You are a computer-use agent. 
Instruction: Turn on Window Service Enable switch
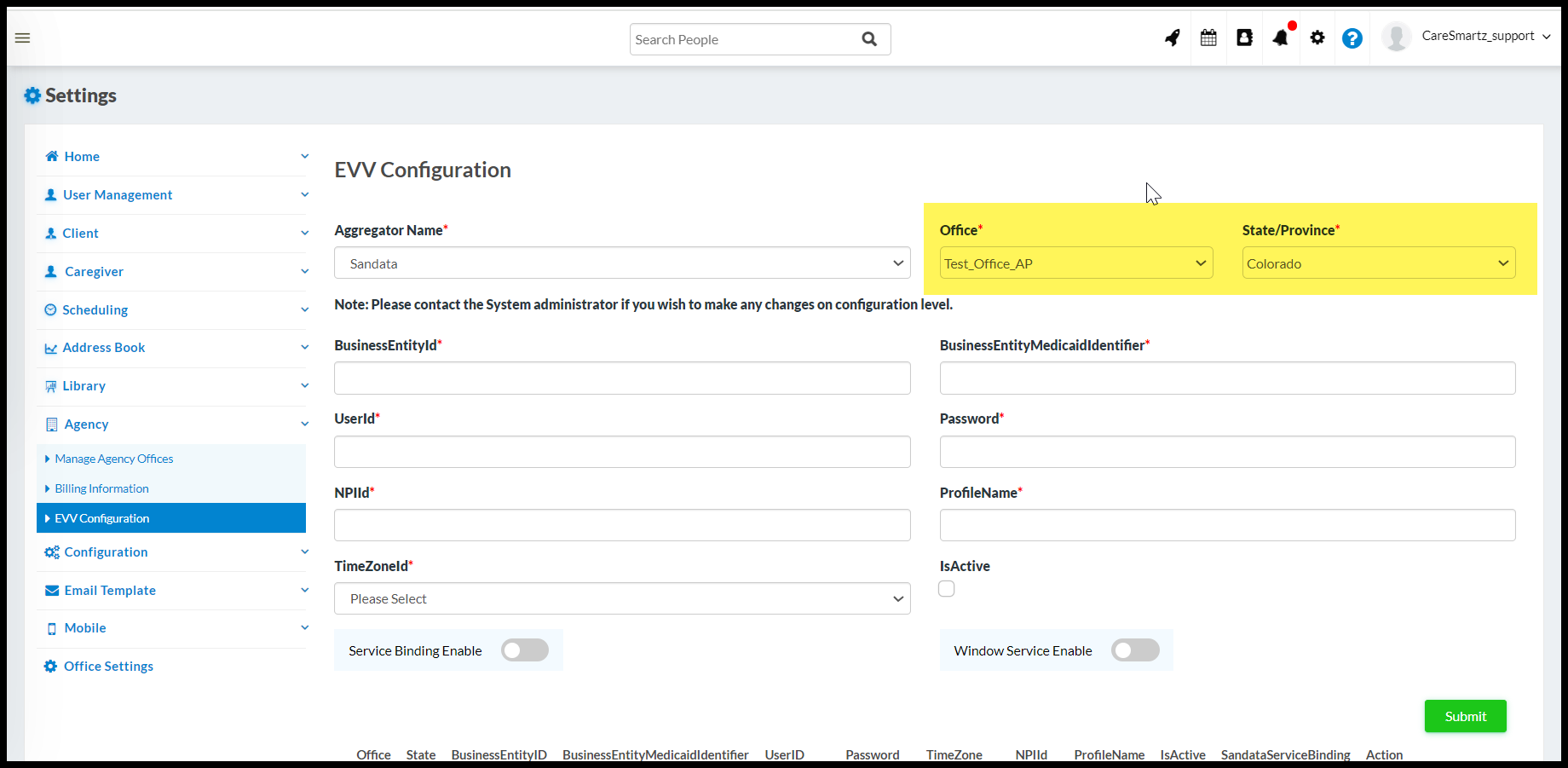[1135, 650]
